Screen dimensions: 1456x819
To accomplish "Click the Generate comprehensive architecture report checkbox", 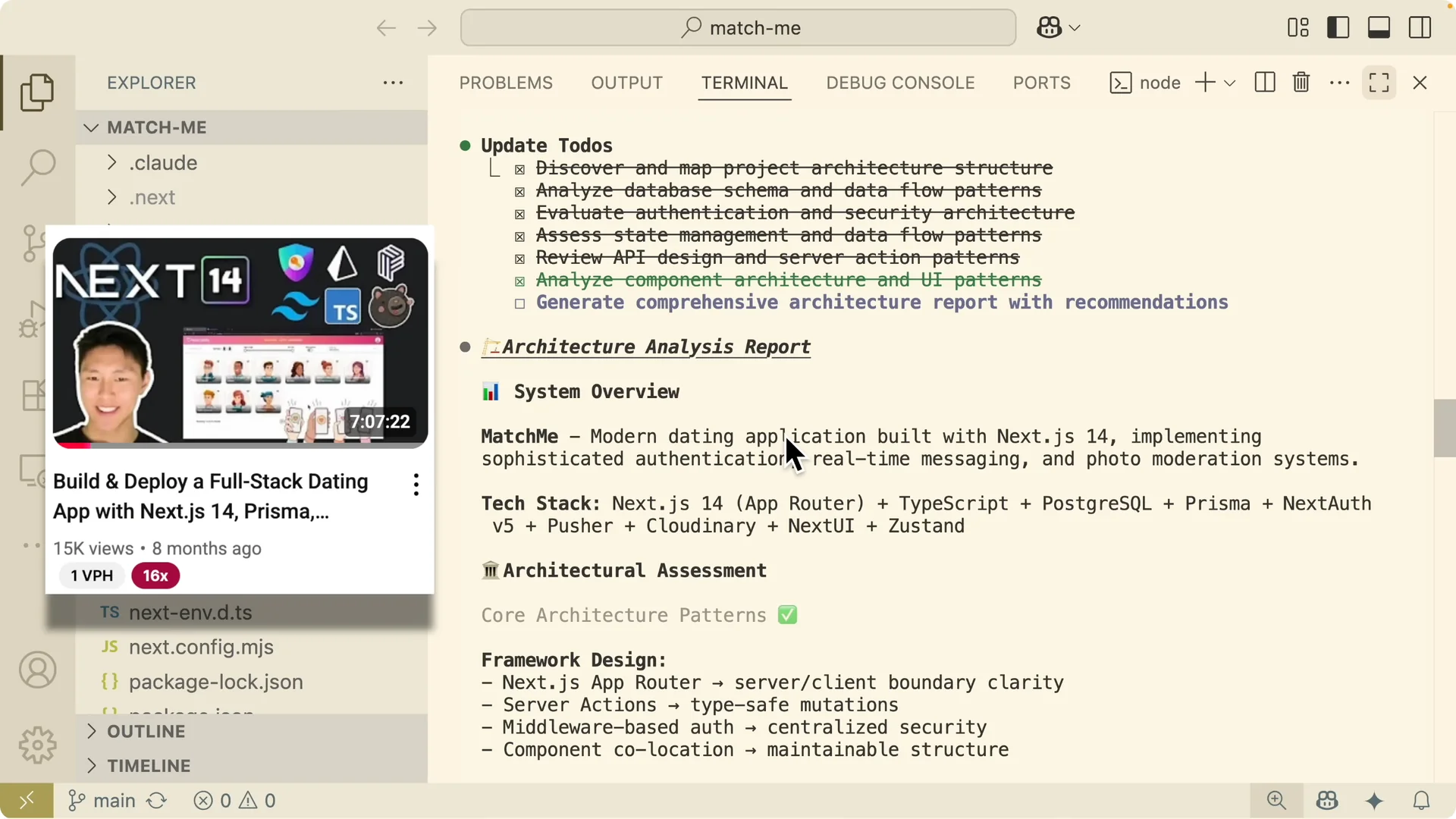I will coord(519,303).
